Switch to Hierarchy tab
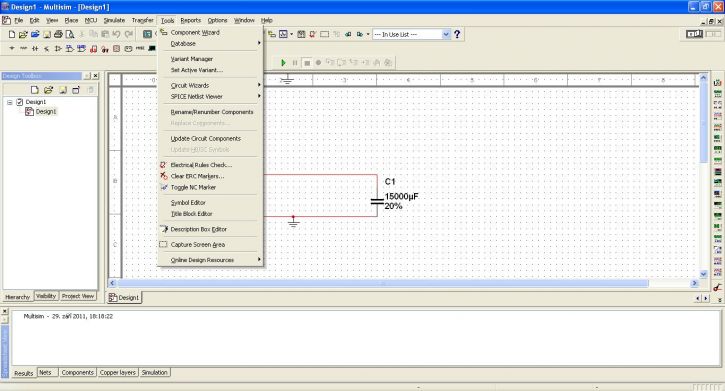The image size is (725, 391). coord(18,297)
